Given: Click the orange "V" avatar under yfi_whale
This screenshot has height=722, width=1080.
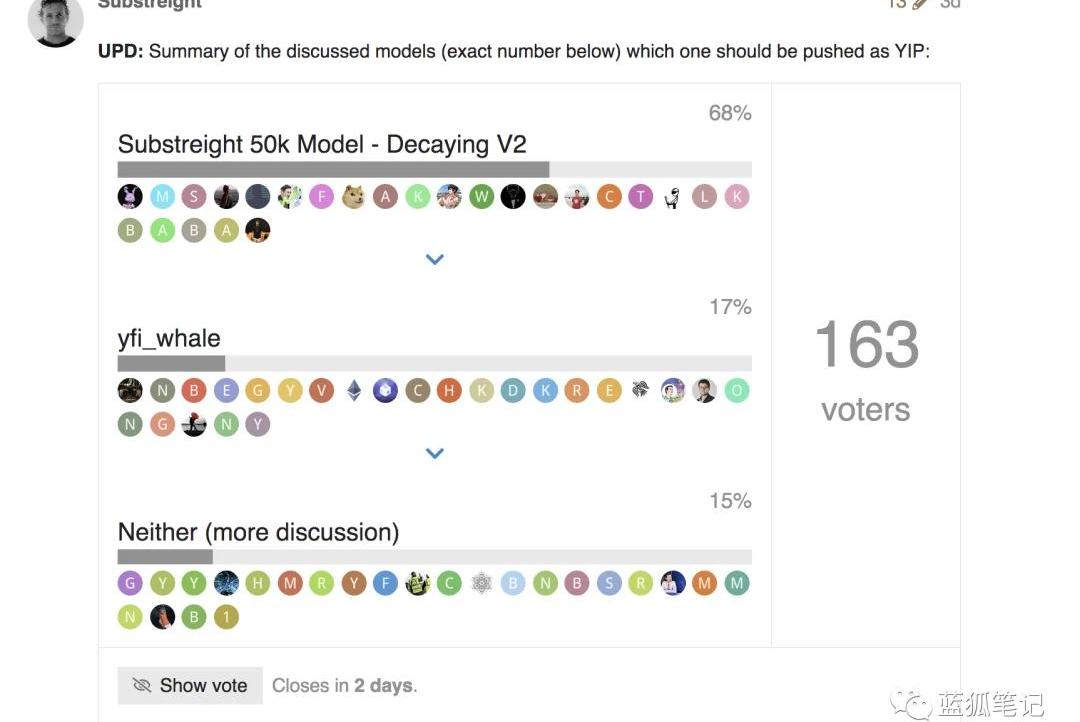Looking at the screenshot, I should [321, 391].
